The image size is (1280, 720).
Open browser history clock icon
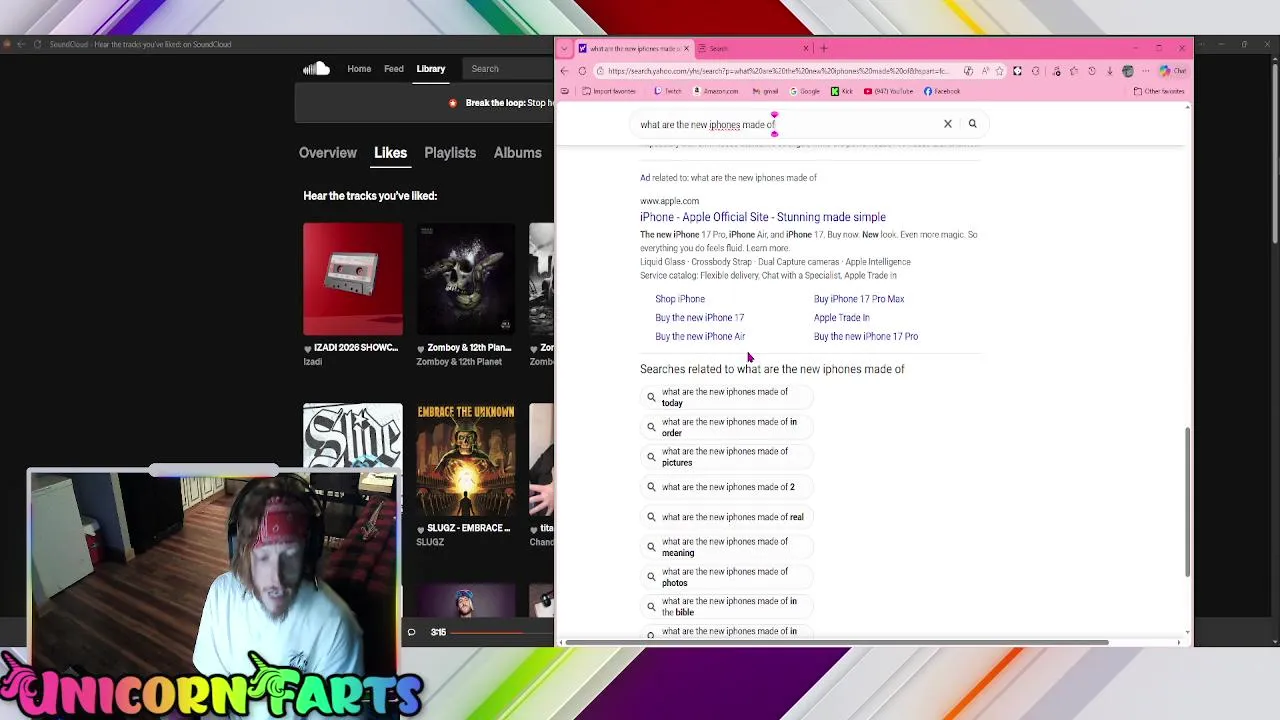pos(1092,71)
